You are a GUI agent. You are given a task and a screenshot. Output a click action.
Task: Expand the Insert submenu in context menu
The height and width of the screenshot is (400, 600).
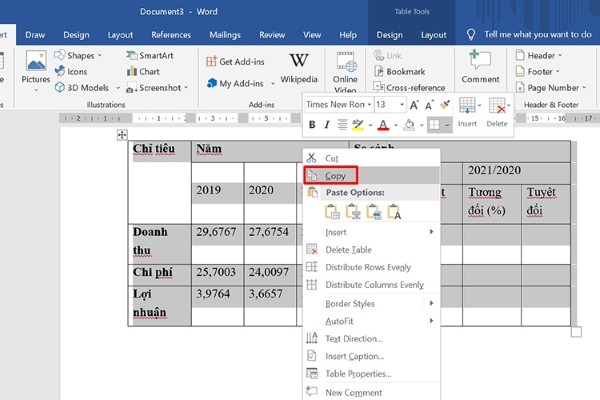click(372, 232)
